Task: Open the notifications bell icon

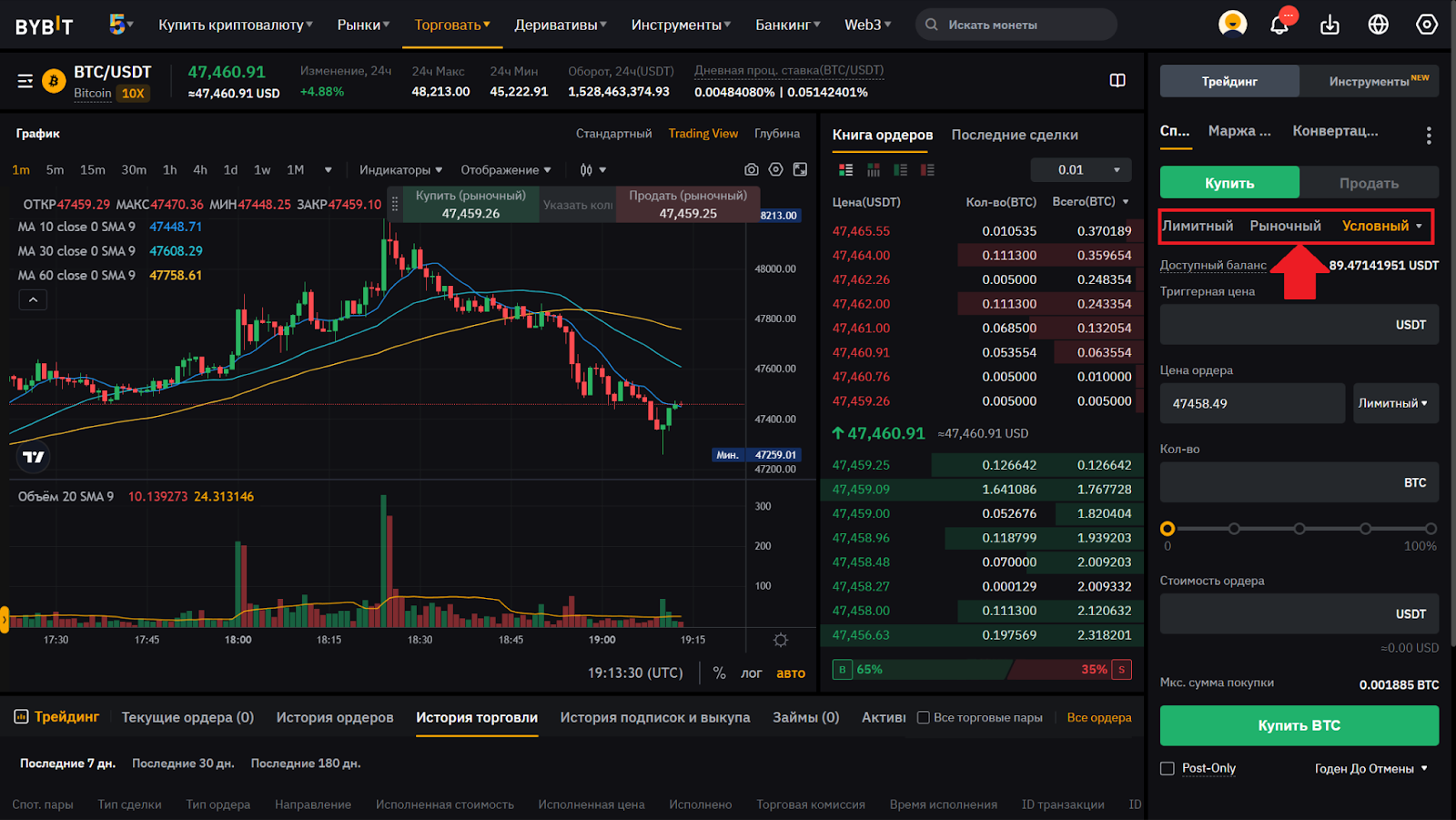Action: [x=1279, y=25]
